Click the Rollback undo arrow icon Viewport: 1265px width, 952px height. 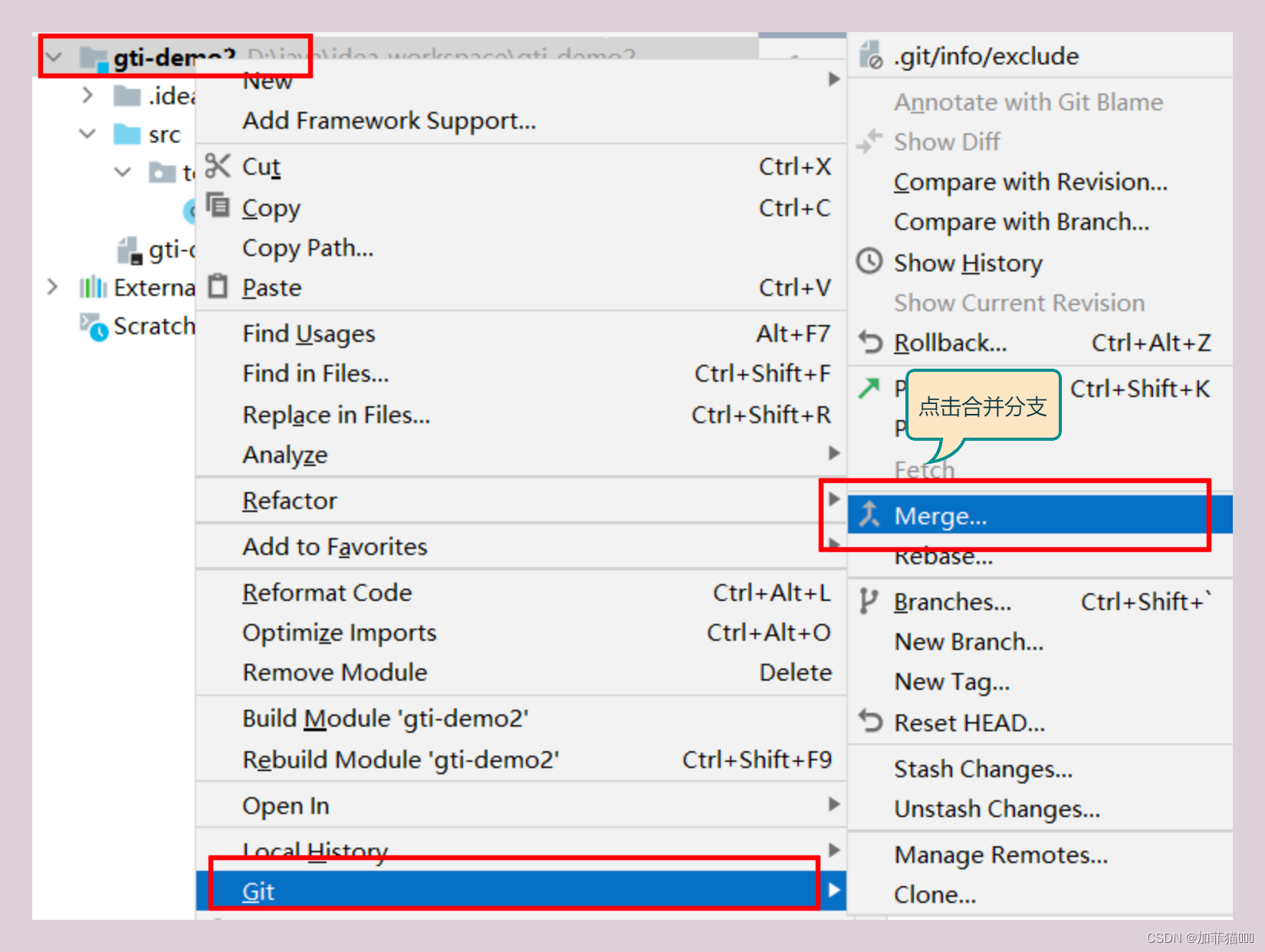tap(870, 342)
